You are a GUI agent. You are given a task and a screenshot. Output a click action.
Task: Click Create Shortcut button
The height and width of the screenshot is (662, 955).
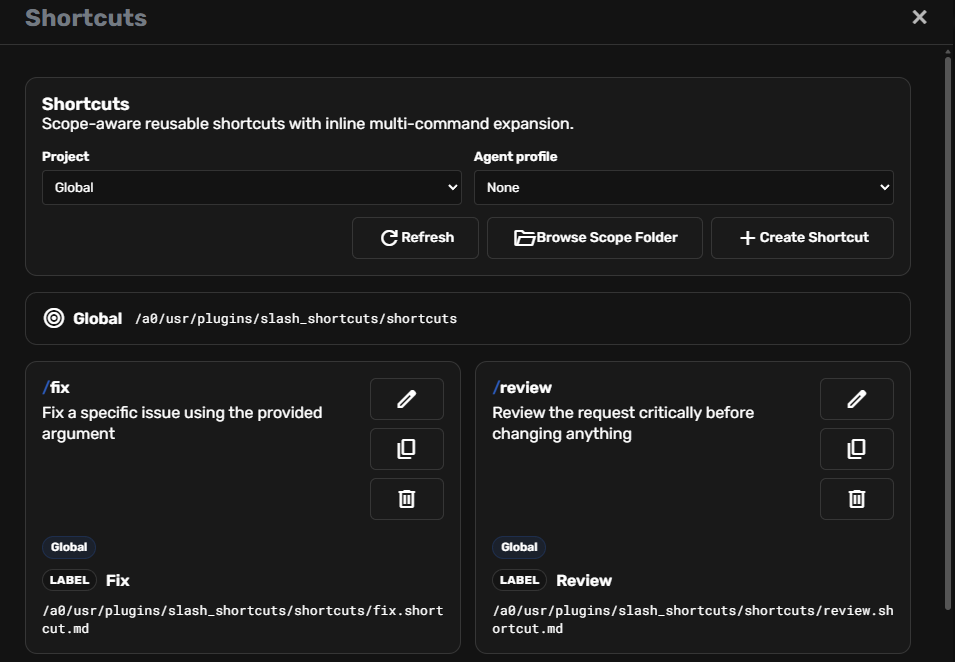[802, 238]
